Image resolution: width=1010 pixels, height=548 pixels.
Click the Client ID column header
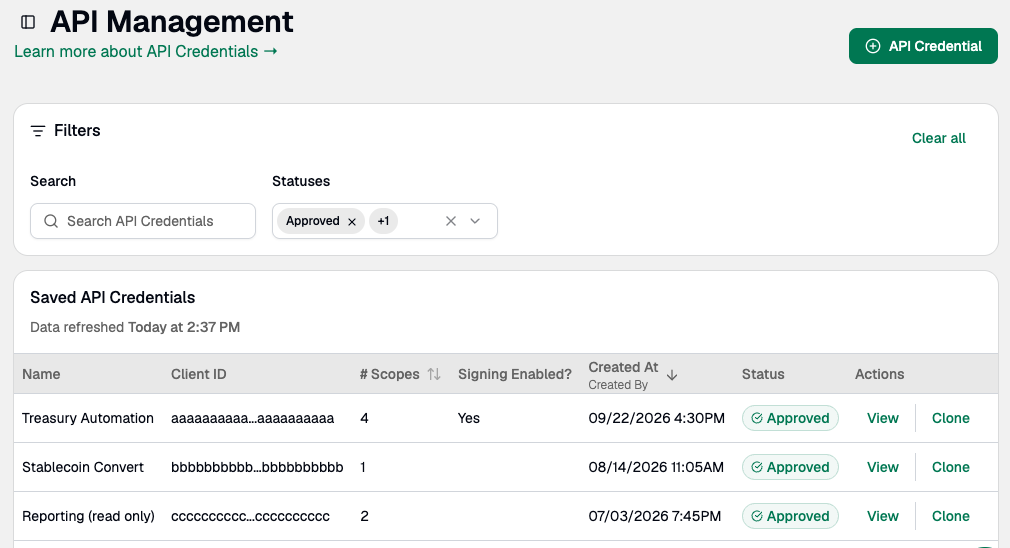coord(198,374)
